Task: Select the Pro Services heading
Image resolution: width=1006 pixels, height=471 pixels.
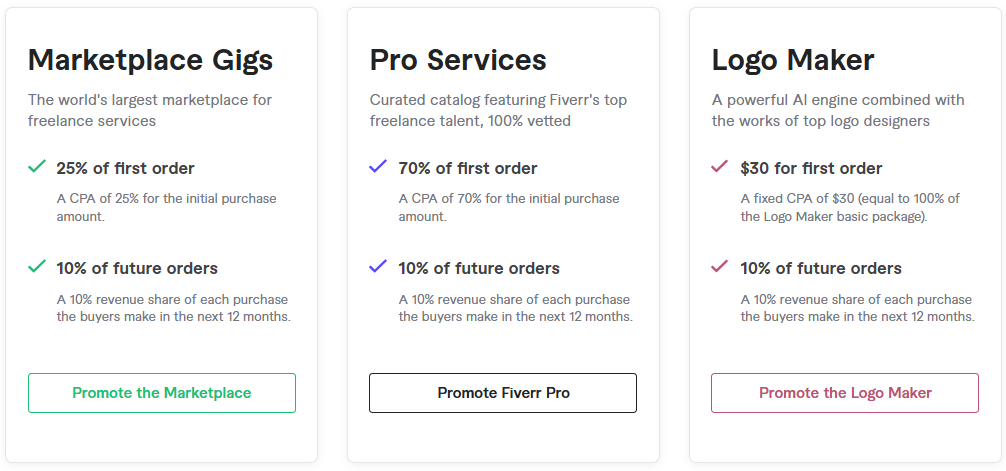Action: (x=458, y=60)
